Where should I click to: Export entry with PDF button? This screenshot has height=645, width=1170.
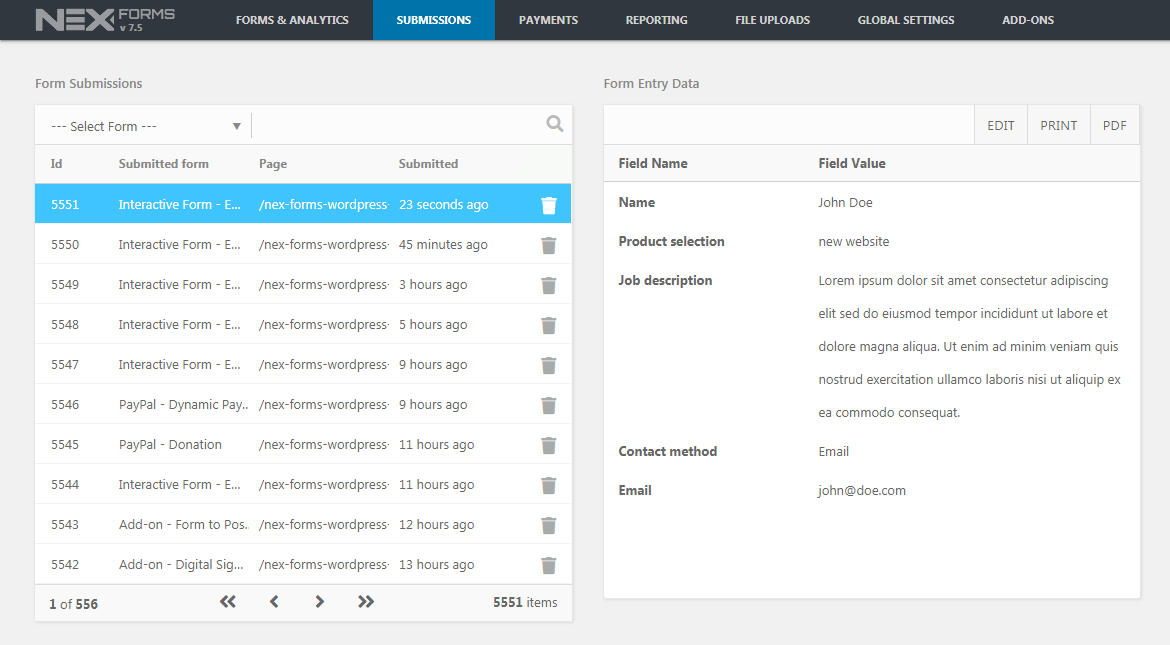tap(1115, 125)
